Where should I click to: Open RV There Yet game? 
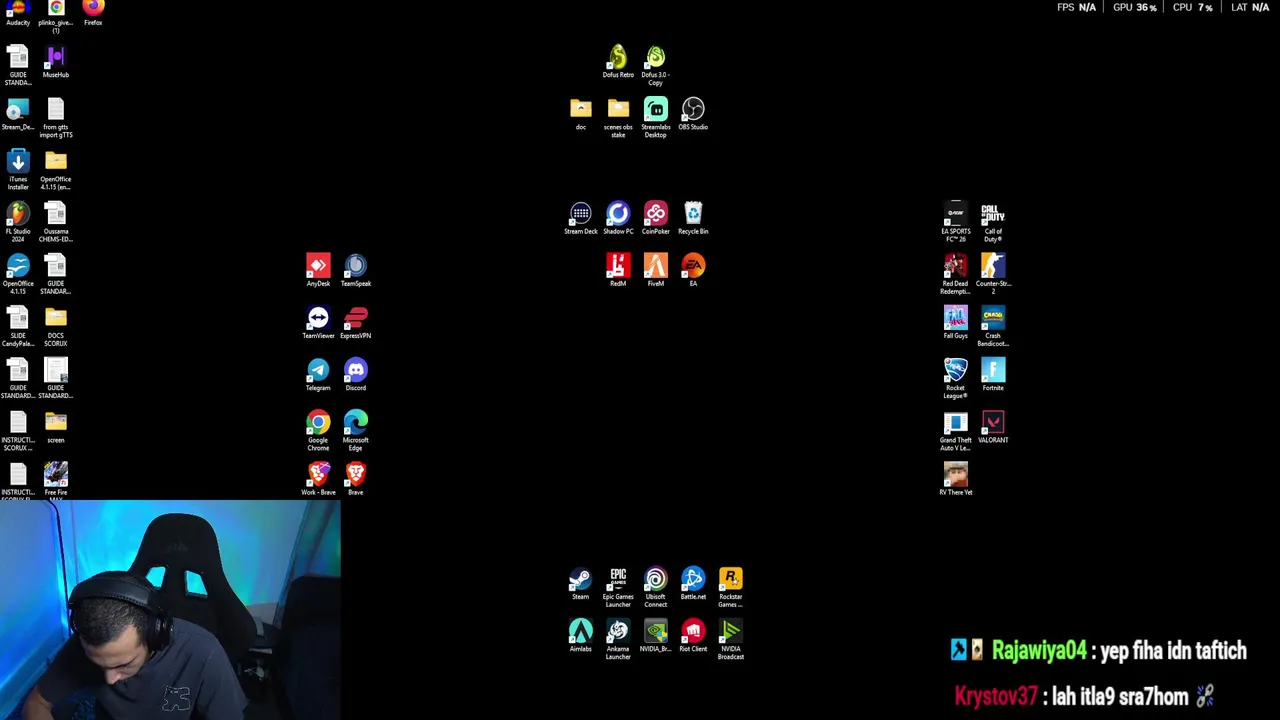coord(956,479)
